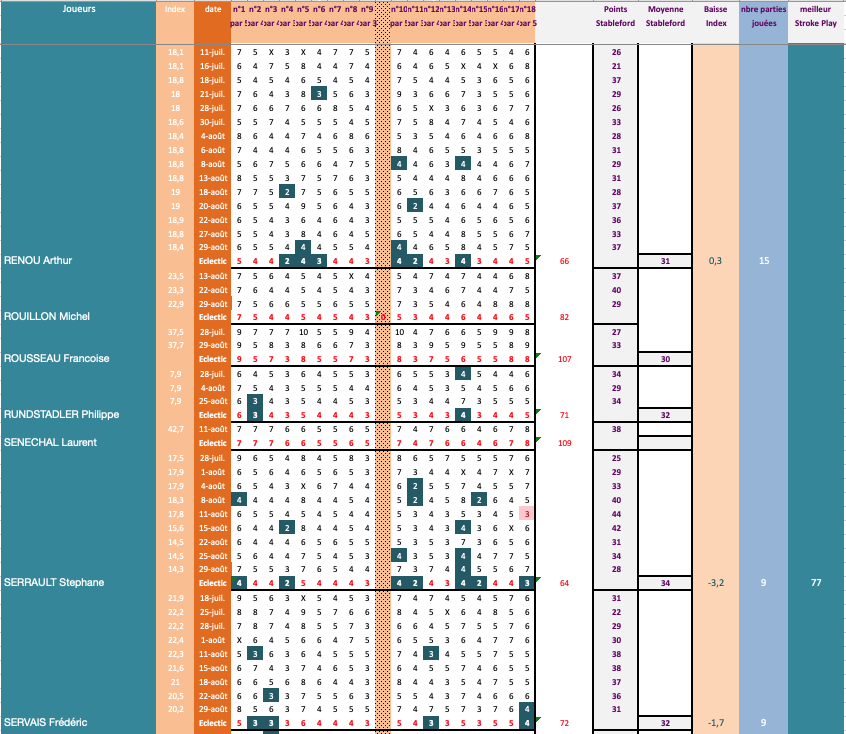846x734 pixels.
Task: Select SERRAULT Stephane name cell
Action: [x=54, y=583]
